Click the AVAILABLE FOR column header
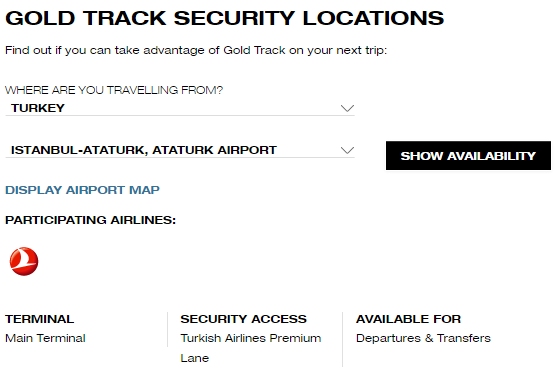555x374 pixels. [x=408, y=319]
